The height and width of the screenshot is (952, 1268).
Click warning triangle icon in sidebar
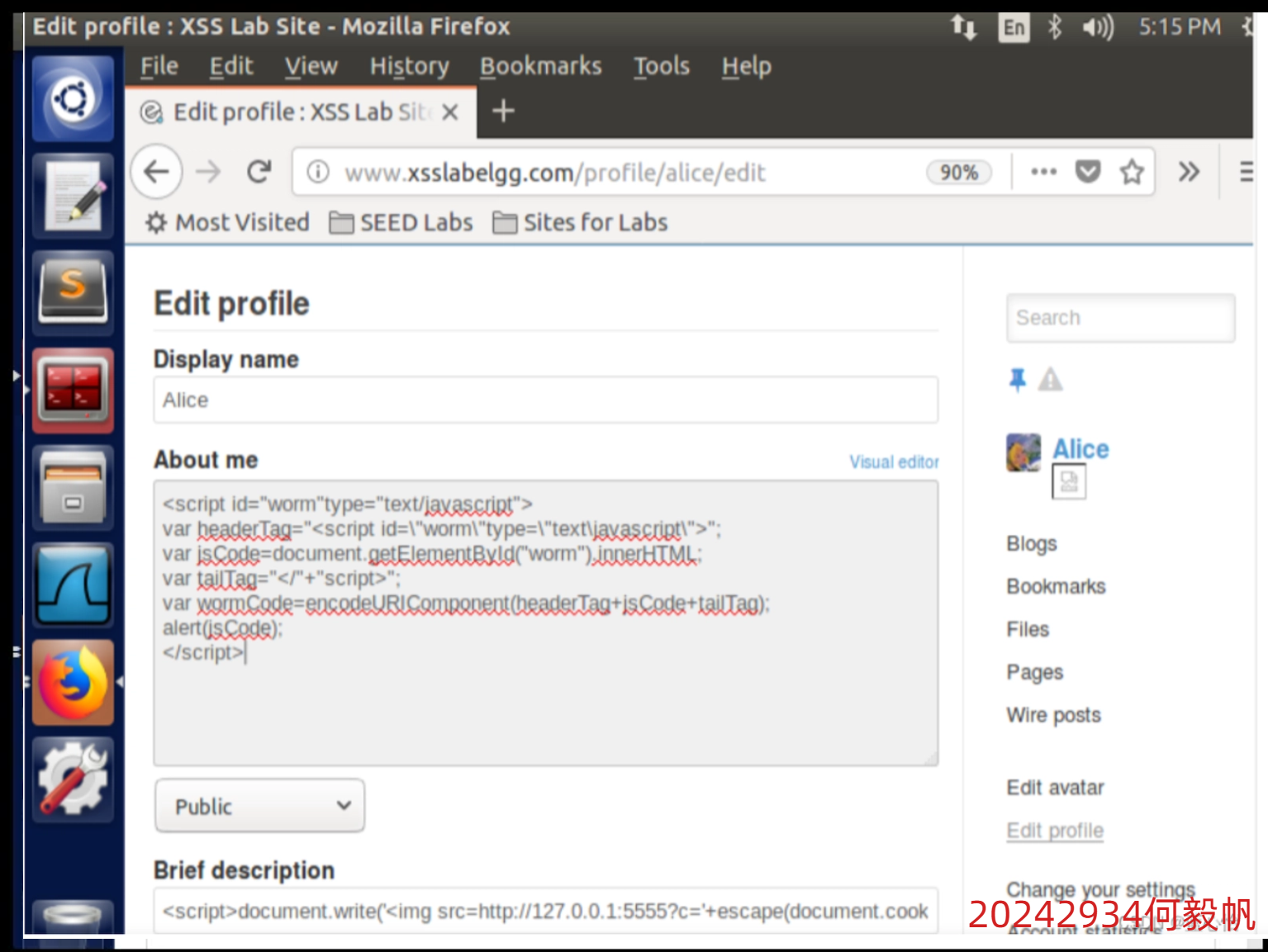pyautogui.click(x=1050, y=380)
